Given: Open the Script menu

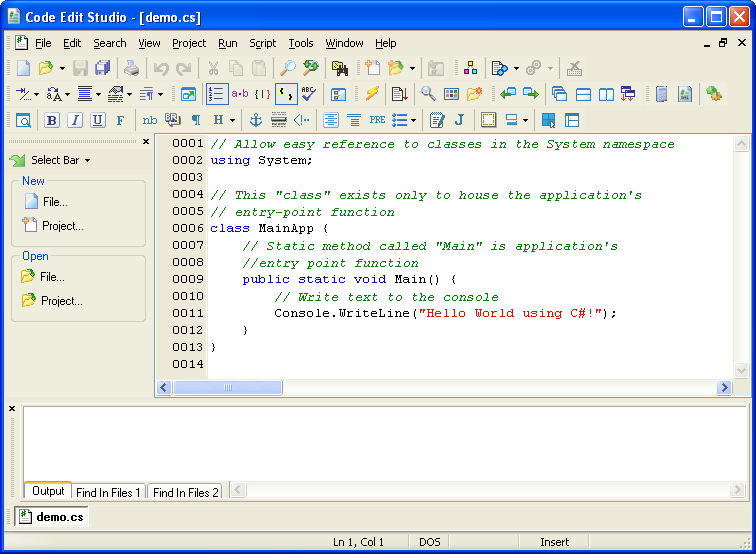Looking at the screenshot, I should 263,43.
